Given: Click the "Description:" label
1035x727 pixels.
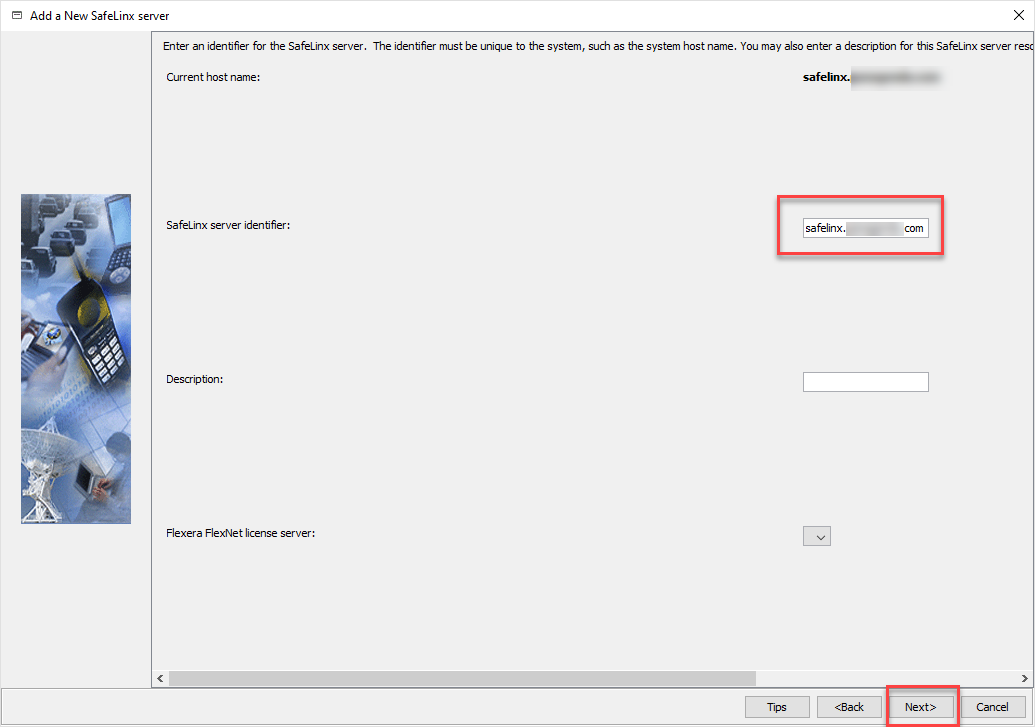Looking at the screenshot, I should pos(195,379).
